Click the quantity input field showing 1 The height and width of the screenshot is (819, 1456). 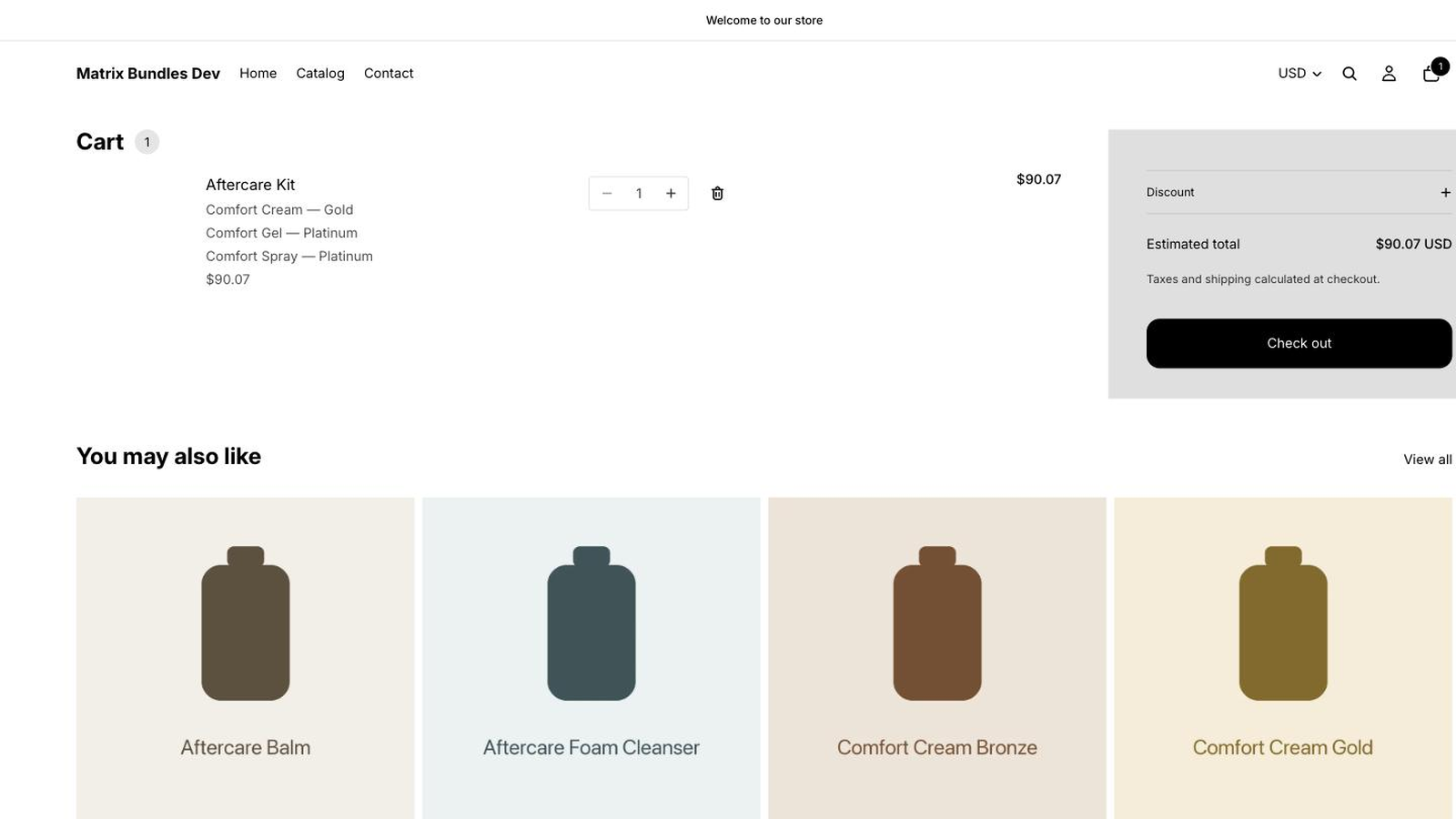pos(639,193)
